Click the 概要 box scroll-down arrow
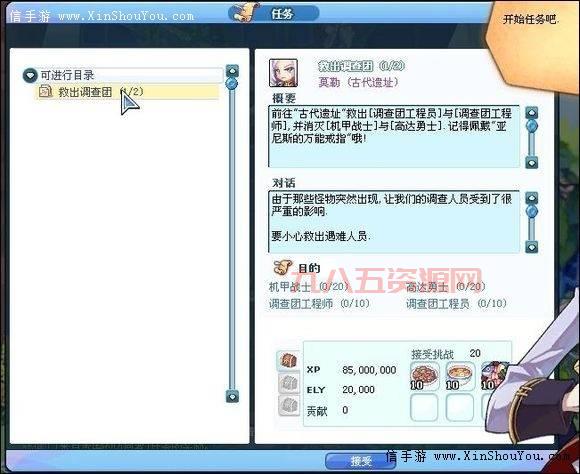The height and width of the screenshot is (474, 580). (x=532, y=162)
